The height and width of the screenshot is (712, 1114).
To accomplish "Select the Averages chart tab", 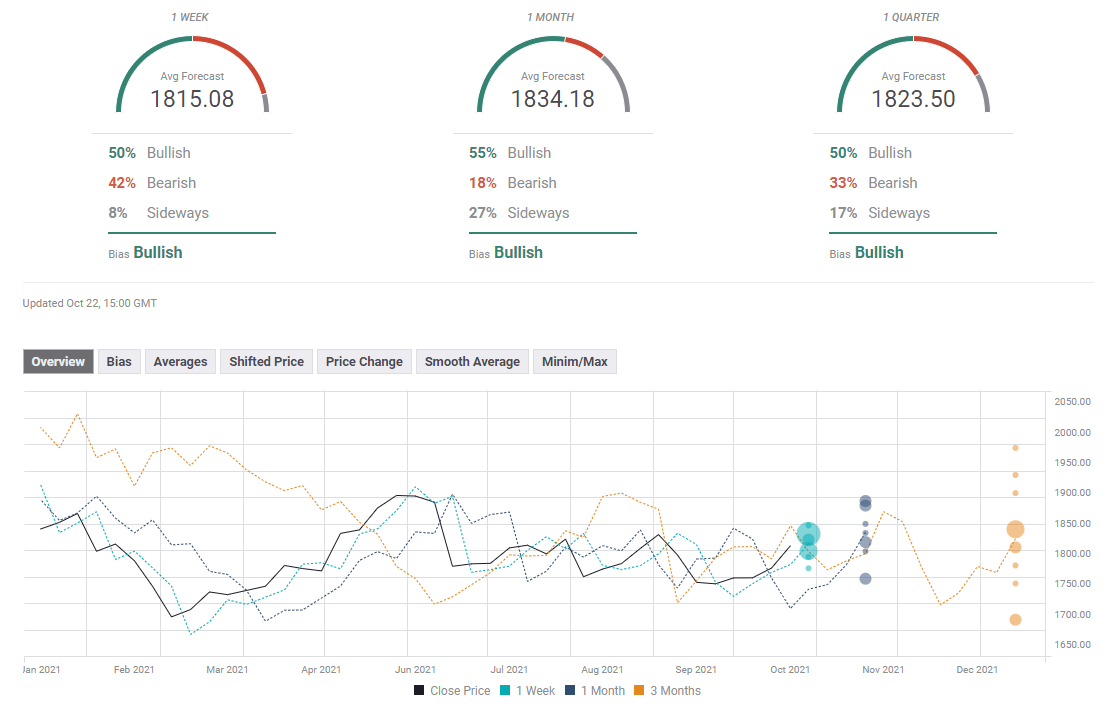I will click(180, 361).
